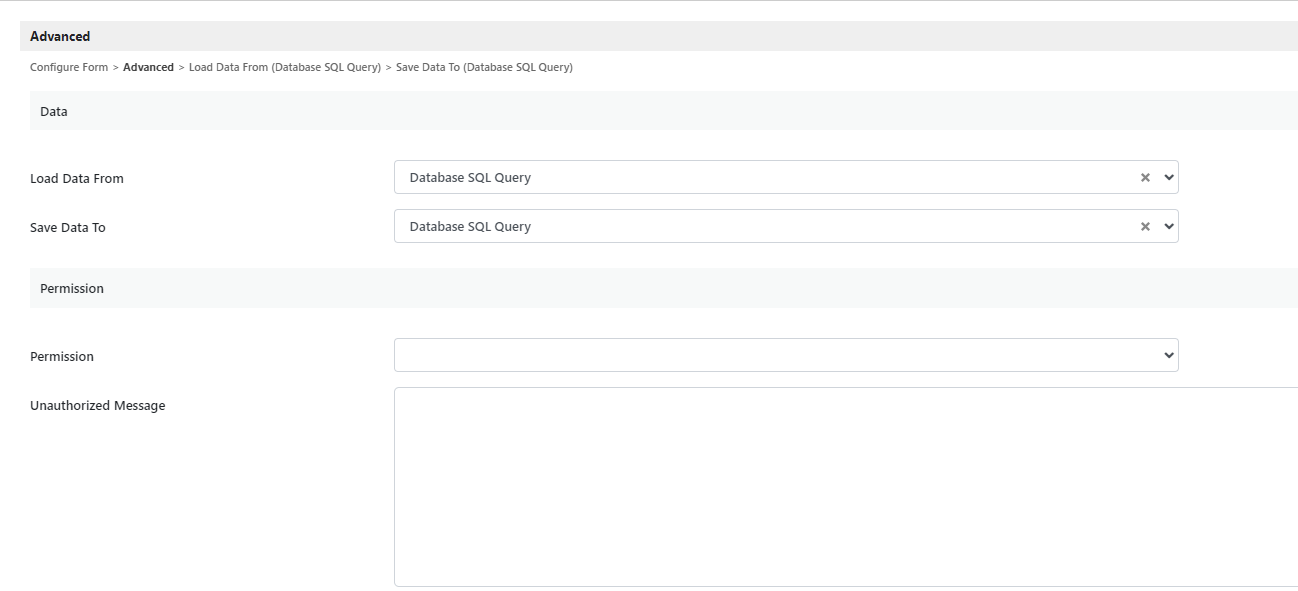
Task: Go to Configure Form breadcrumb
Action: (69, 68)
